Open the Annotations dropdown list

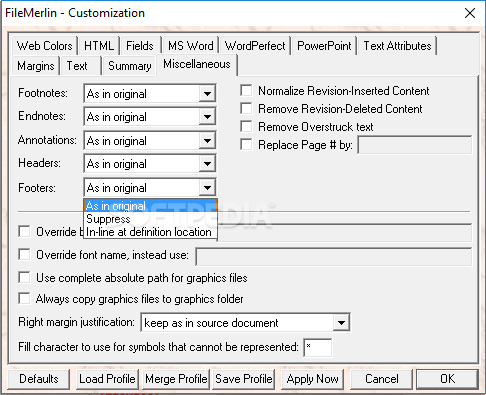pyautogui.click(x=207, y=141)
